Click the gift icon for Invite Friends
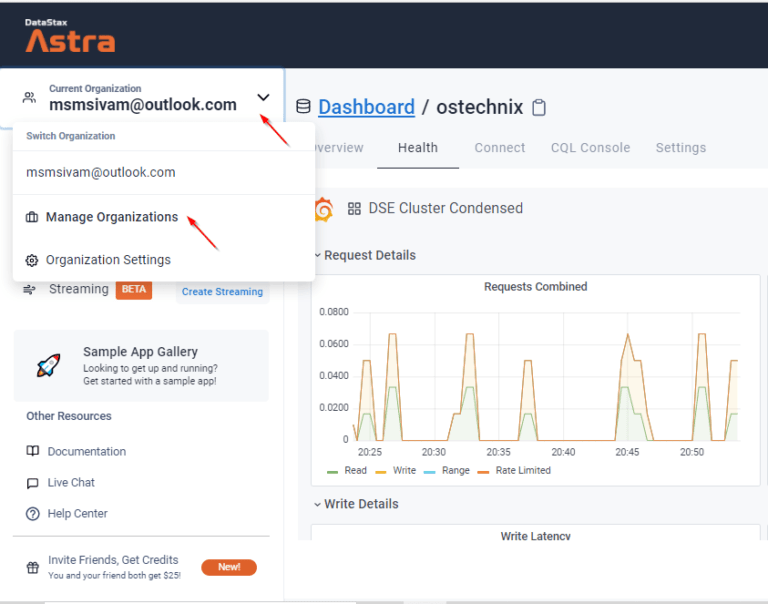Viewport: 768px width, 604px height. (31, 567)
